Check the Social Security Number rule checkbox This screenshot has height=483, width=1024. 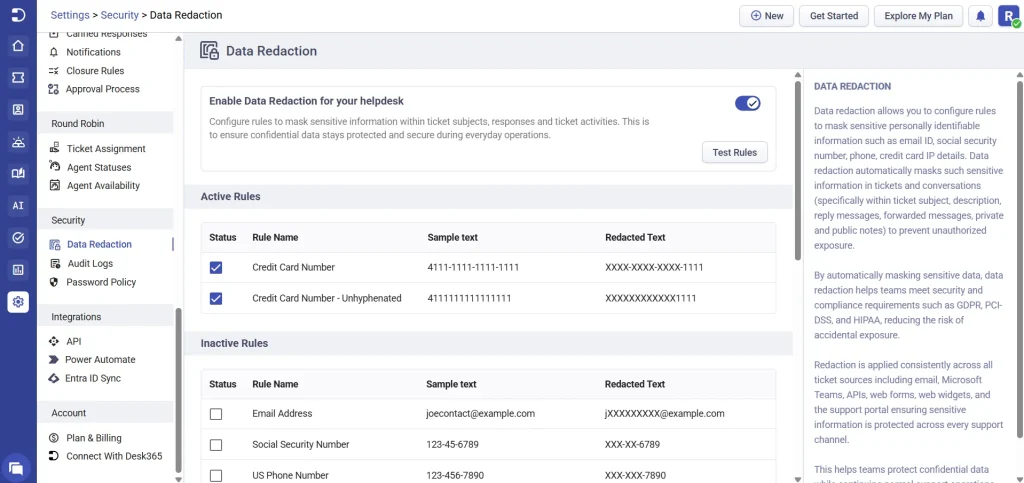pyautogui.click(x=216, y=445)
